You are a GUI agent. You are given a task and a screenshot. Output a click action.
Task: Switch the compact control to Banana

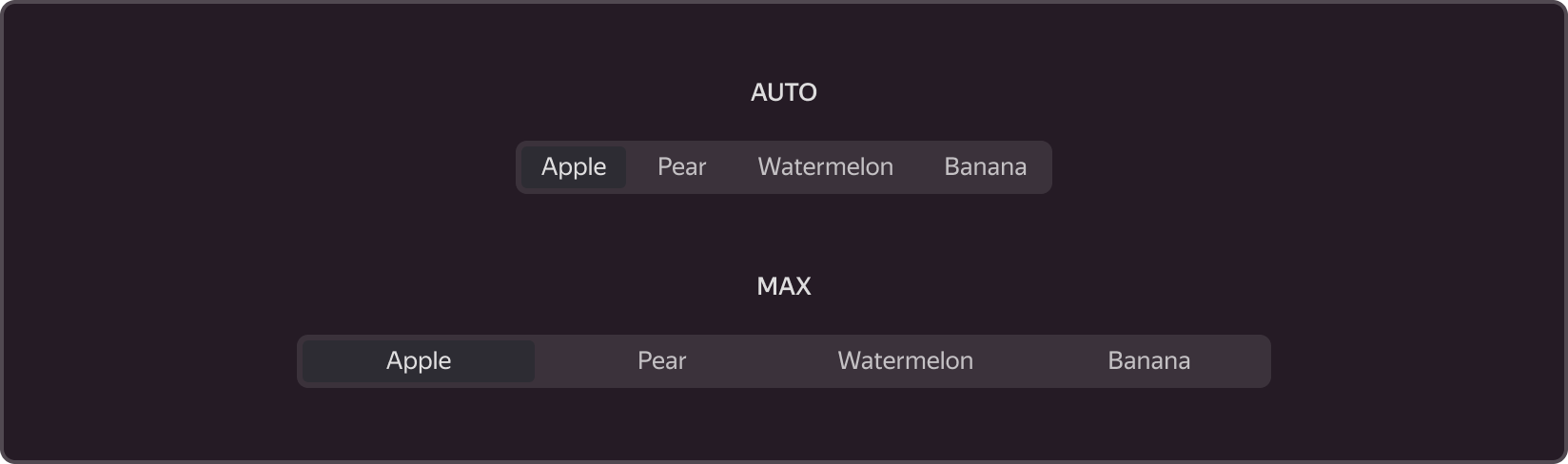[985, 167]
